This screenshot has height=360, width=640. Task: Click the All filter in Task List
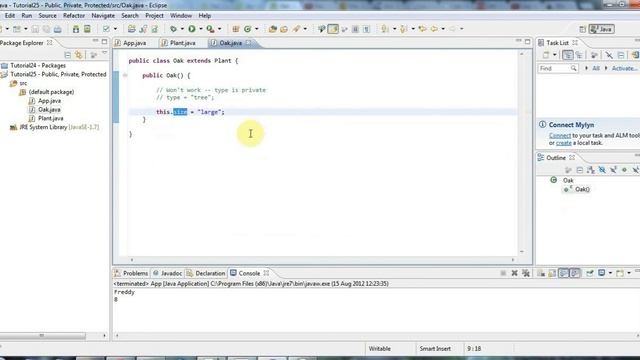[596, 68]
